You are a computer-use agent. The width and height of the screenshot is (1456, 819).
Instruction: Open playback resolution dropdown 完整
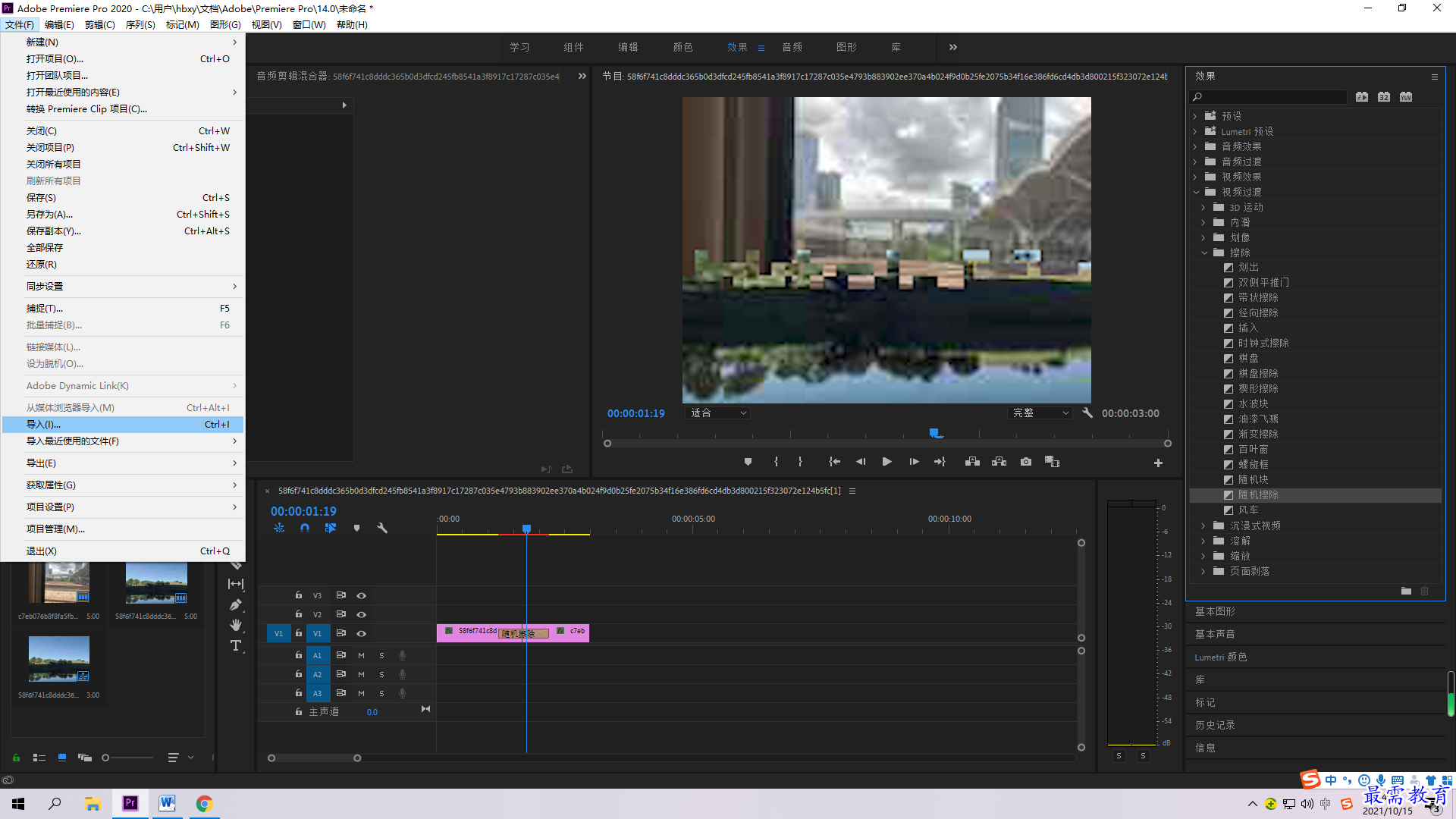point(1040,413)
